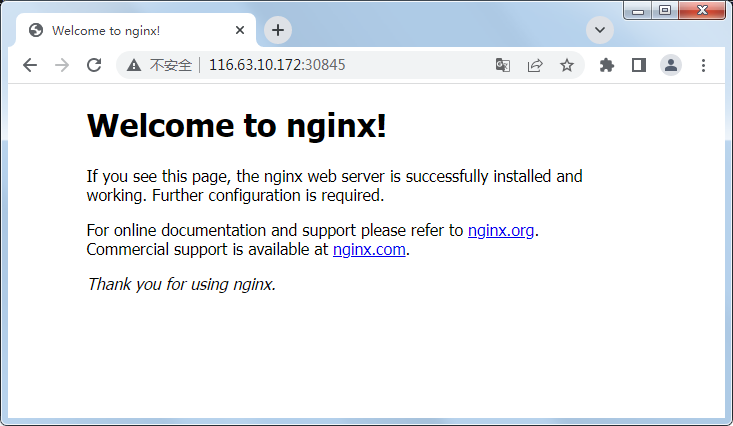Click the forward navigation arrow

click(x=62, y=65)
